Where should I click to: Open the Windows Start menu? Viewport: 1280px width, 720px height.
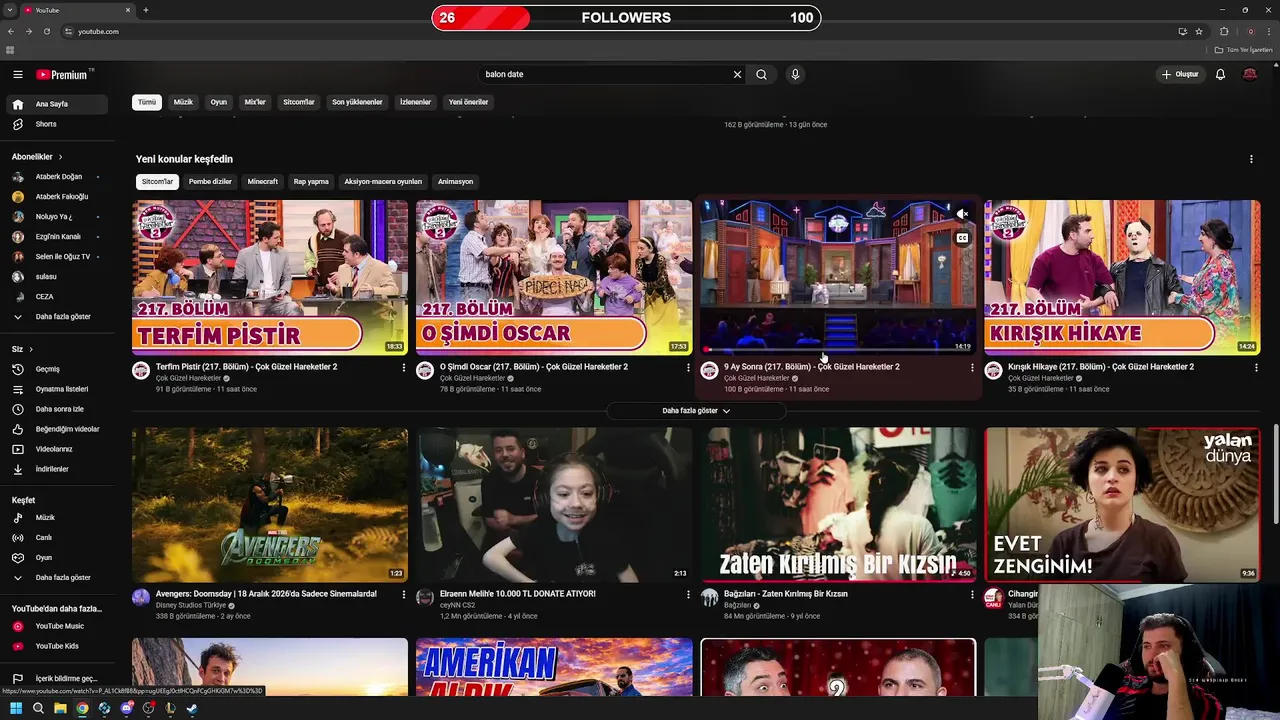(x=16, y=708)
